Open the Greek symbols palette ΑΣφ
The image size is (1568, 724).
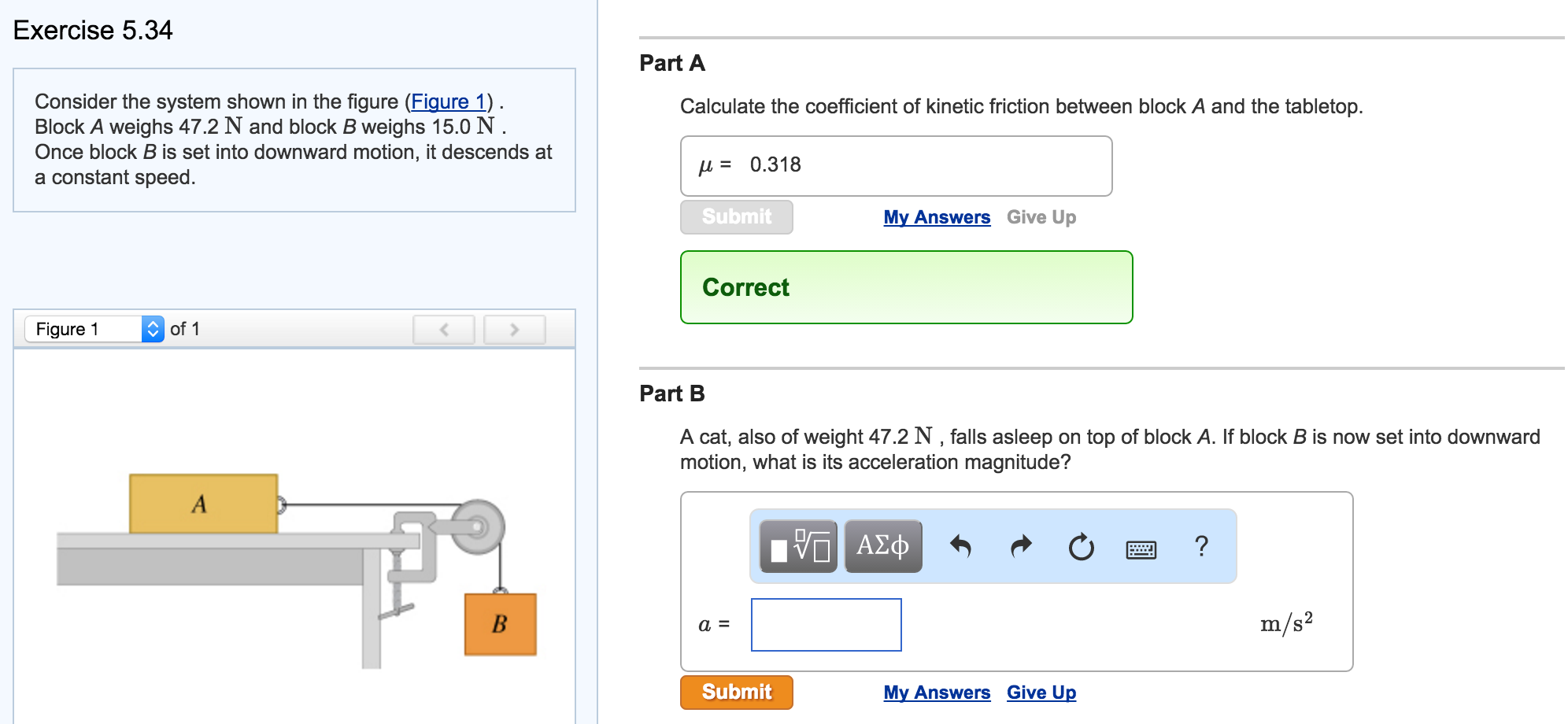pos(882,546)
